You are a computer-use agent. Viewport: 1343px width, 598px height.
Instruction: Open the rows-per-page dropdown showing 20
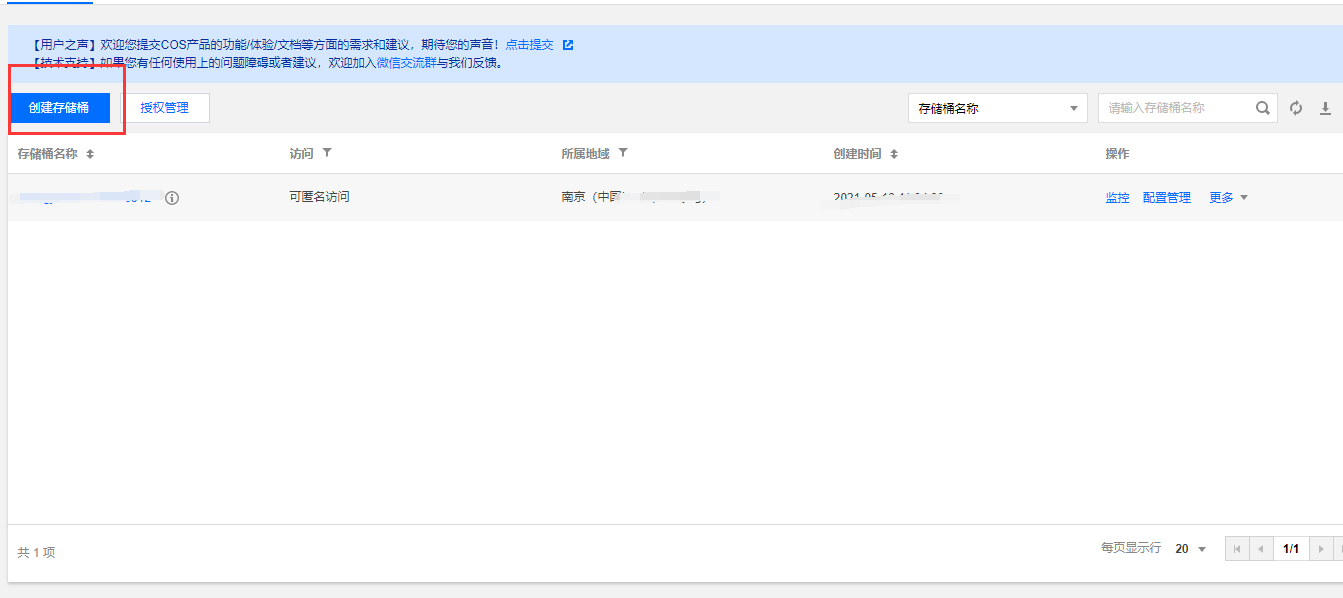pyautogui.click(x=1190, y=548)
